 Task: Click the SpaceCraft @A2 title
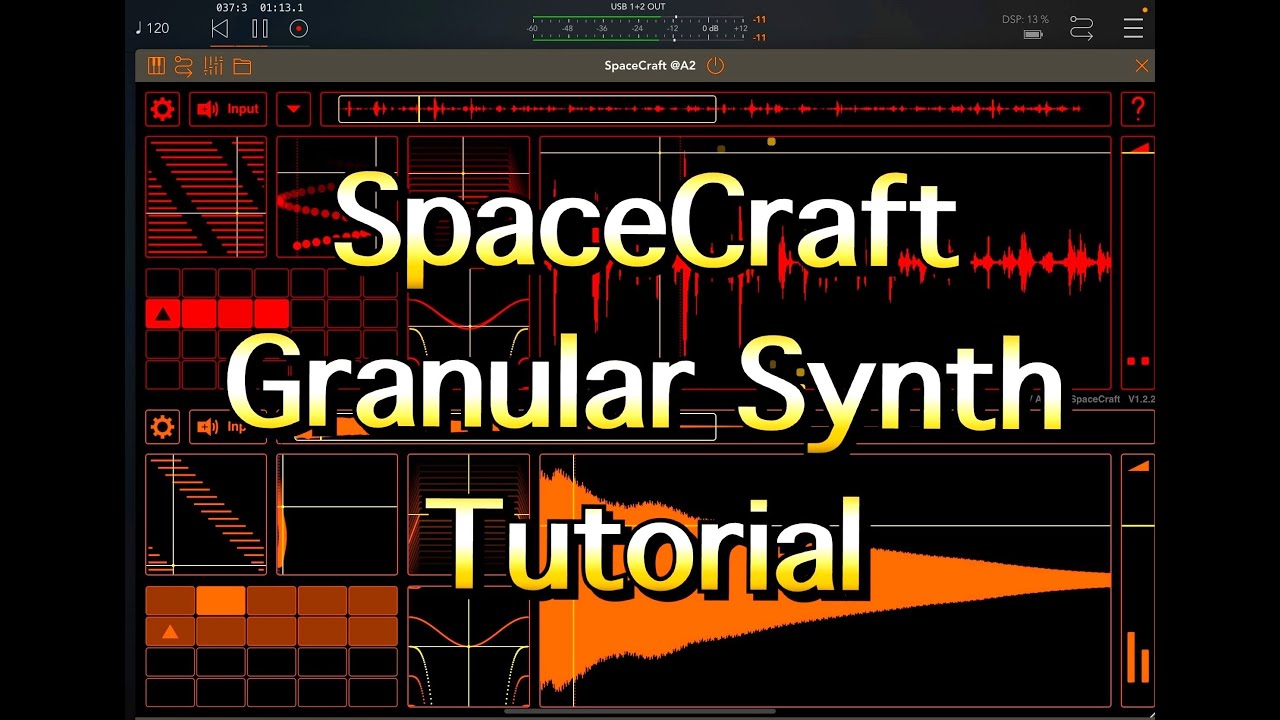click(650, 66)
